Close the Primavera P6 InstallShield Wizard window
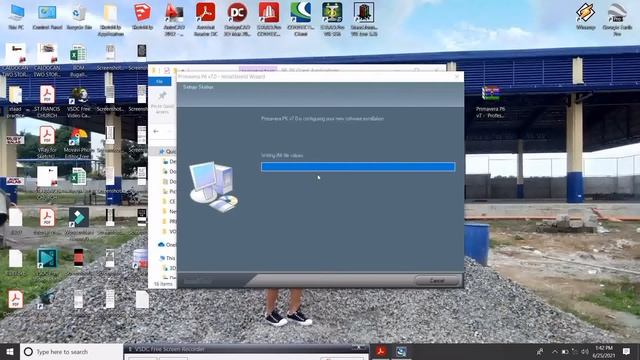The image size is (640, 360). tap(457, 76)
